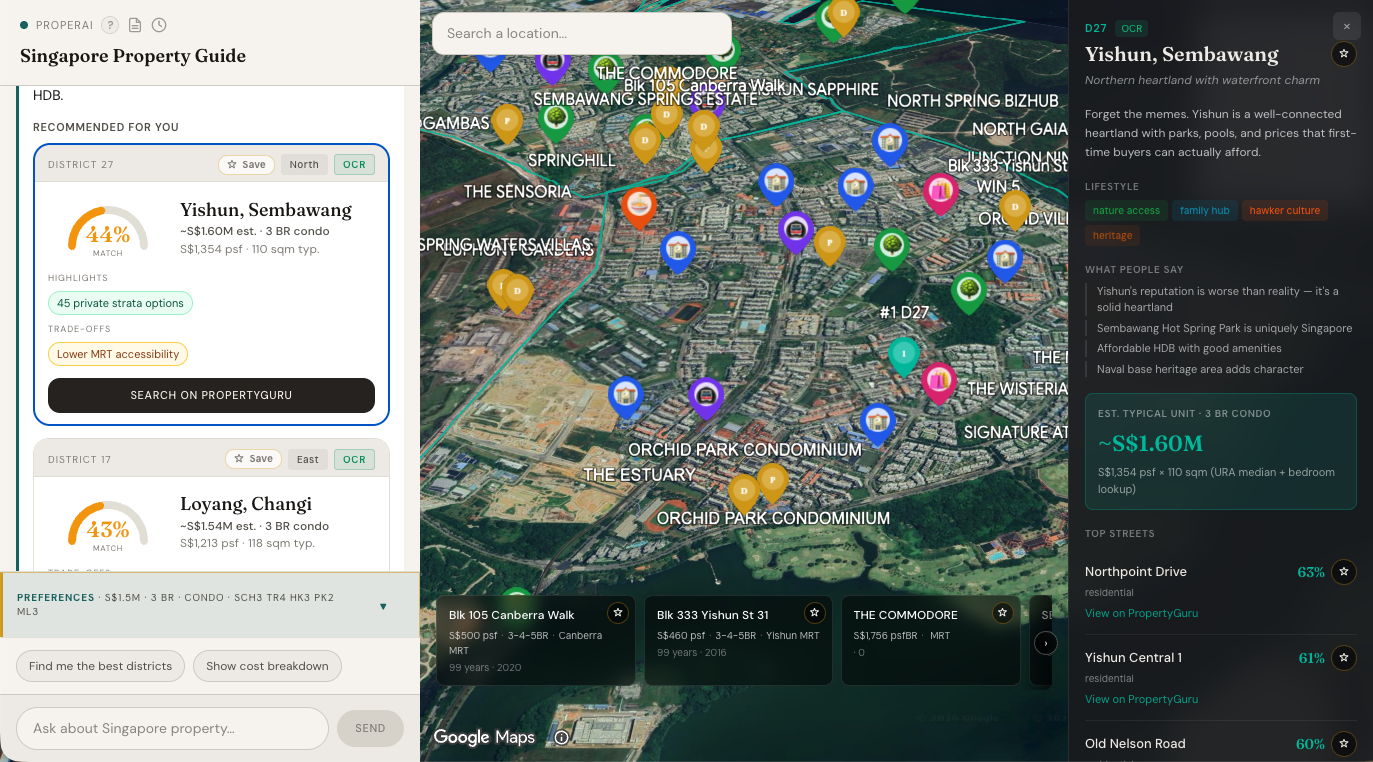Click THE SENSORIA map label
Viewport: 1373px width, 762px height.
[518, 191]
